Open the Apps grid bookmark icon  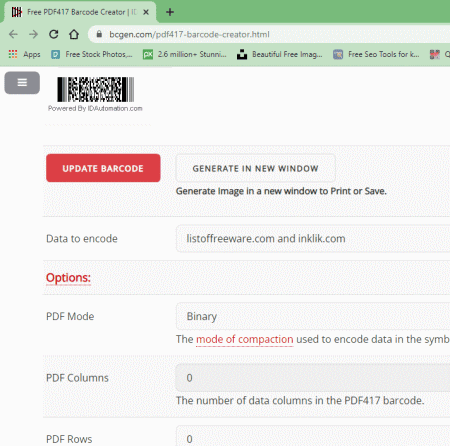[x=13, y=54]
